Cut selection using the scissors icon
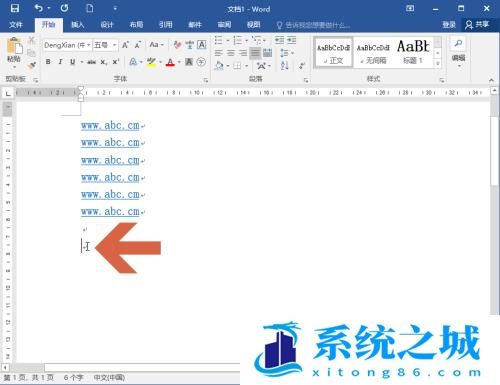The image size is (500, 385). tap(31, 40)
